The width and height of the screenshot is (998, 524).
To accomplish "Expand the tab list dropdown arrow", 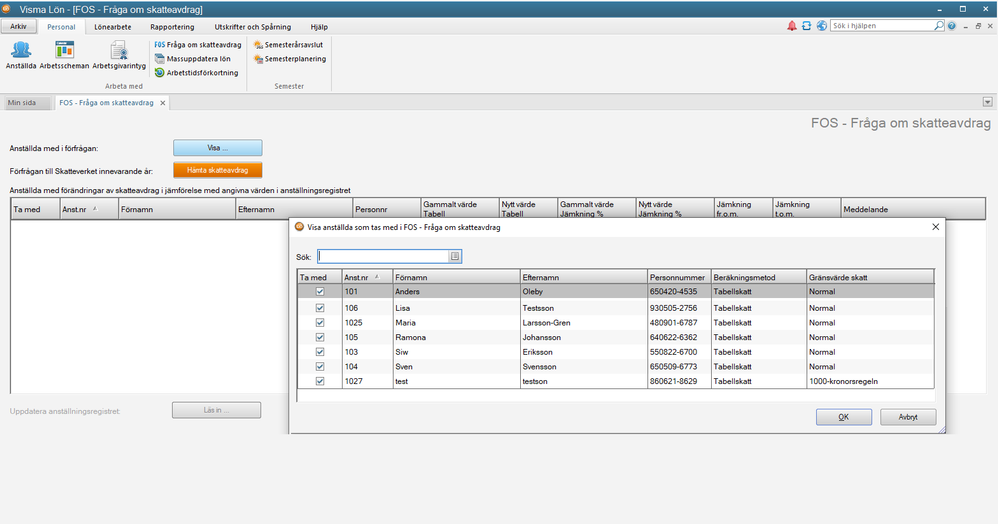I will 987,102.
